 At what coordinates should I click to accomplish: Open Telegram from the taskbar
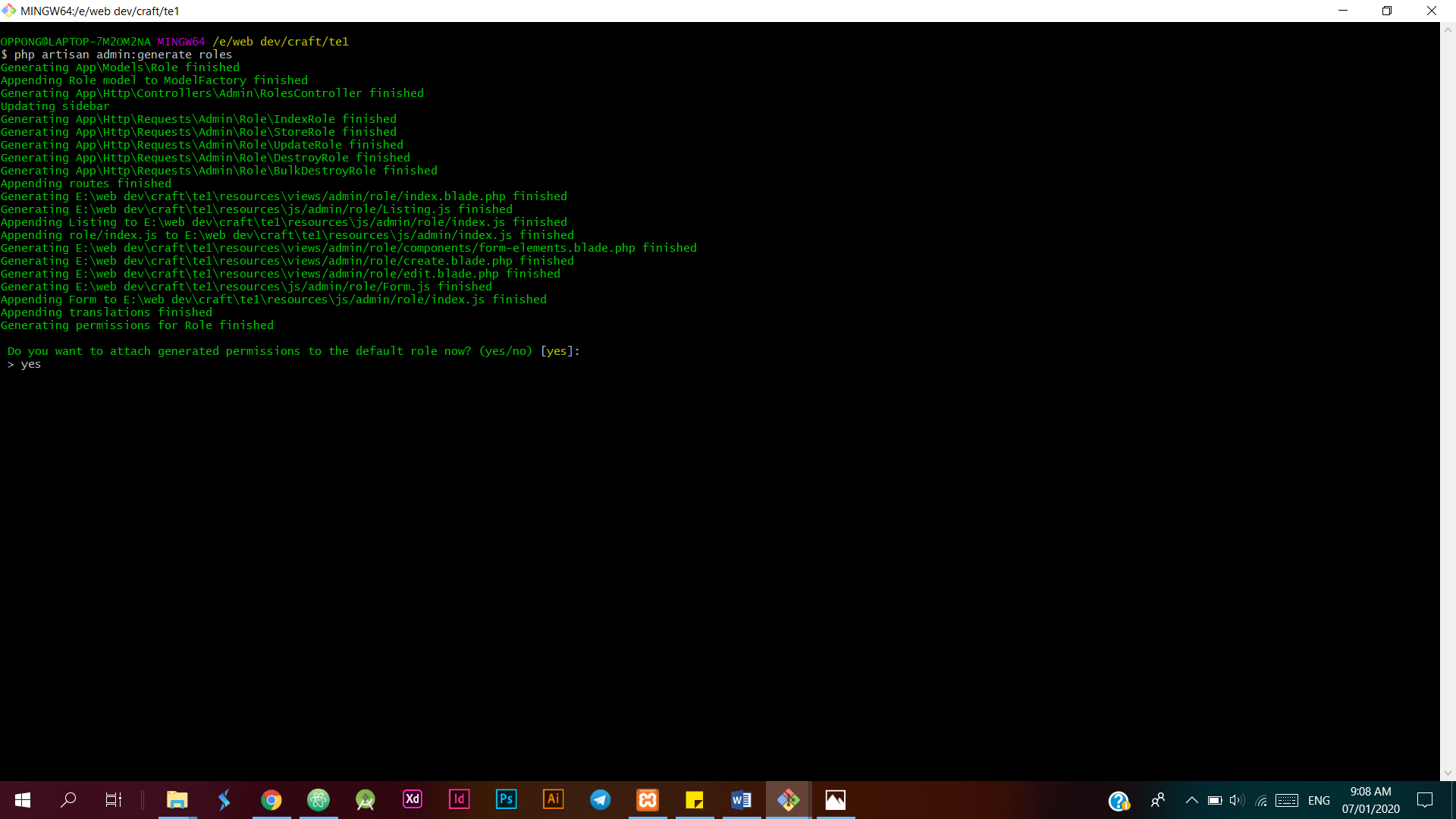point(600,799)
